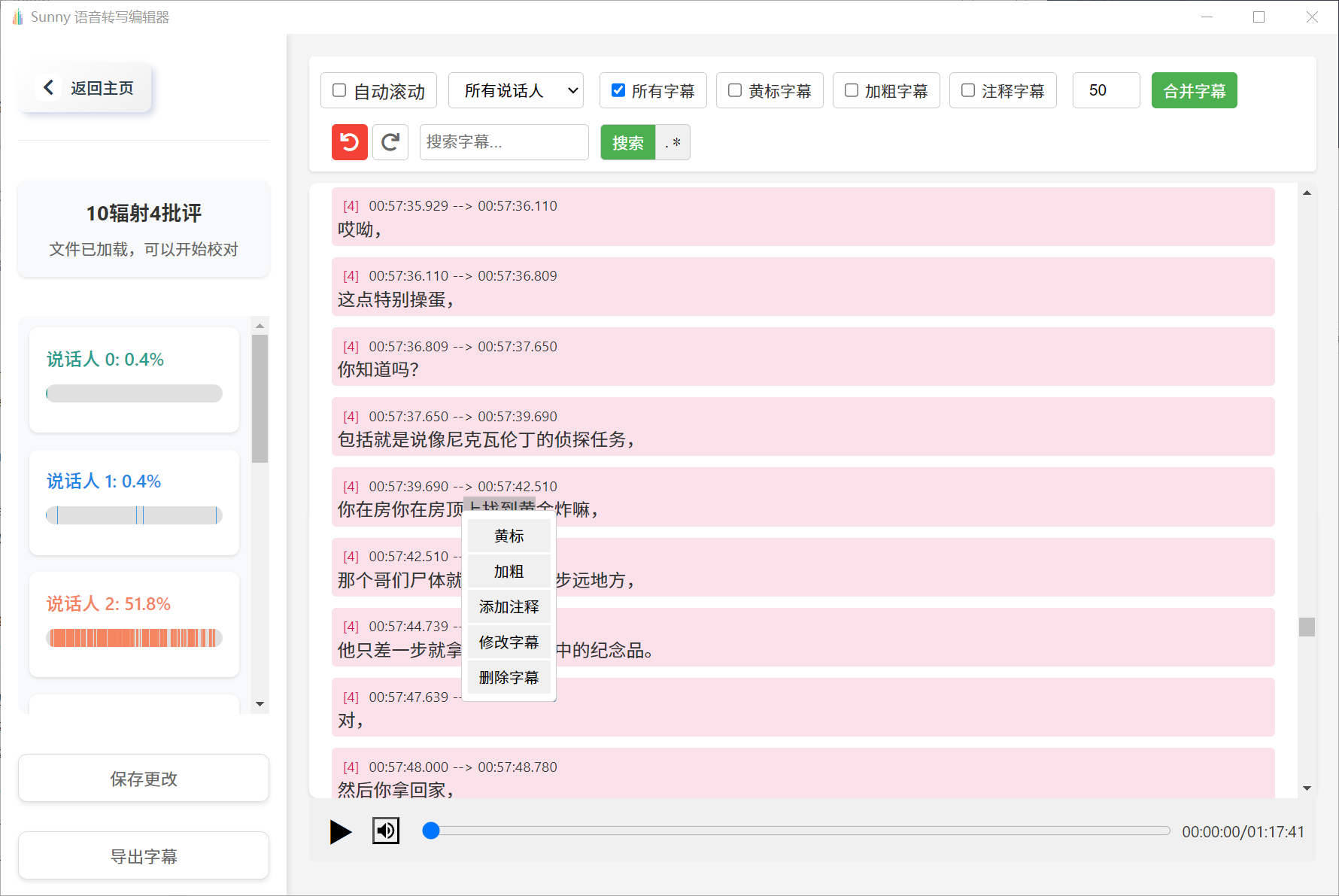Viewport: 1339px width, 896px height.
Task: Open the 所有说话人 speaker dropdown
Action: pos(516,90)
